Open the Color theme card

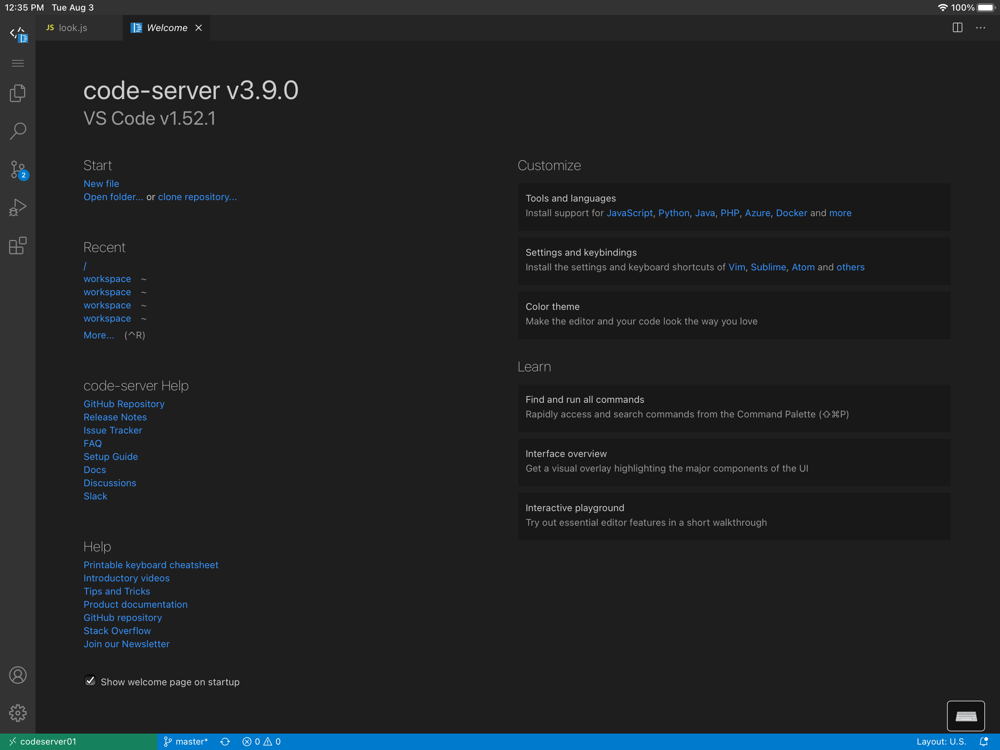(x=733, y=314)
